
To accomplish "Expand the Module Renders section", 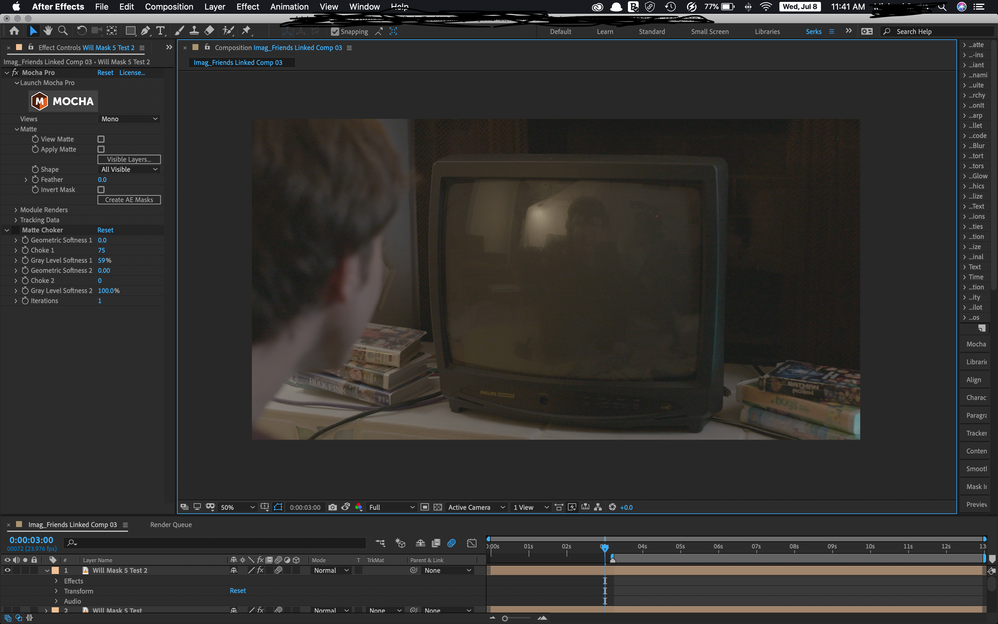I will click(x=16, y=210).
